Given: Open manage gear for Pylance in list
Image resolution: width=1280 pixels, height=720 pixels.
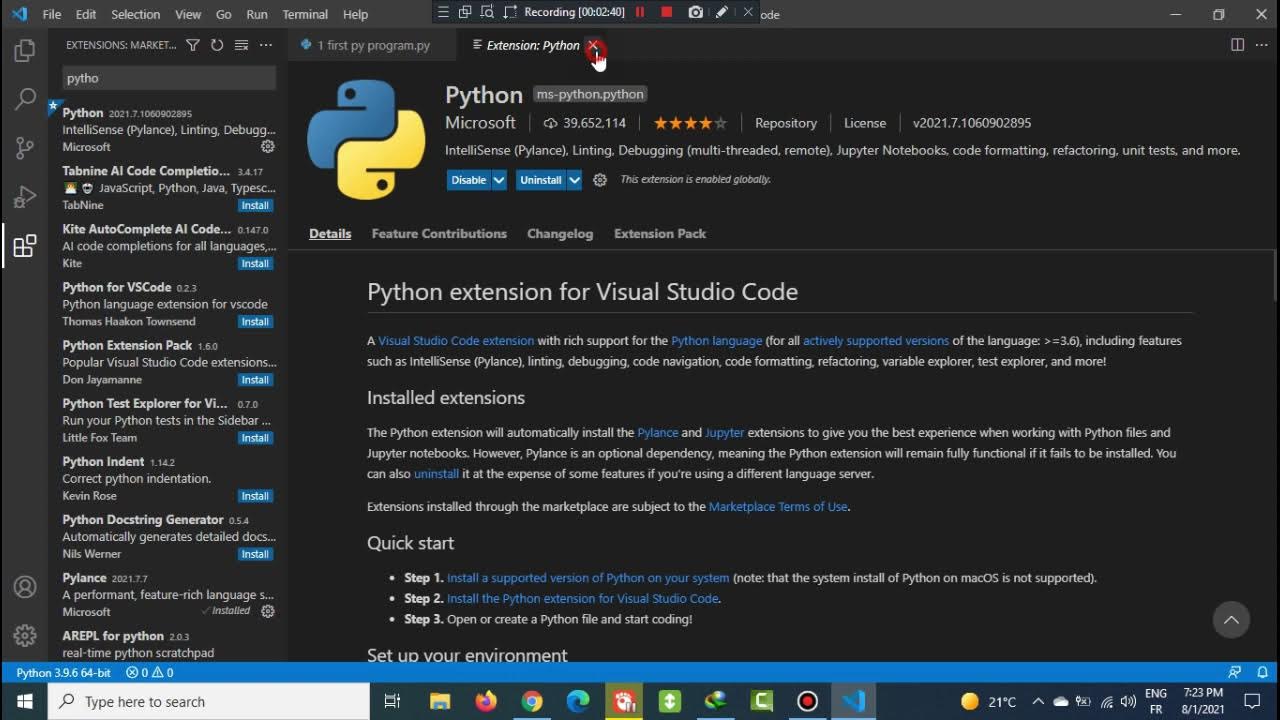Looking at the screenshot, I should click(x=267, y=611).
